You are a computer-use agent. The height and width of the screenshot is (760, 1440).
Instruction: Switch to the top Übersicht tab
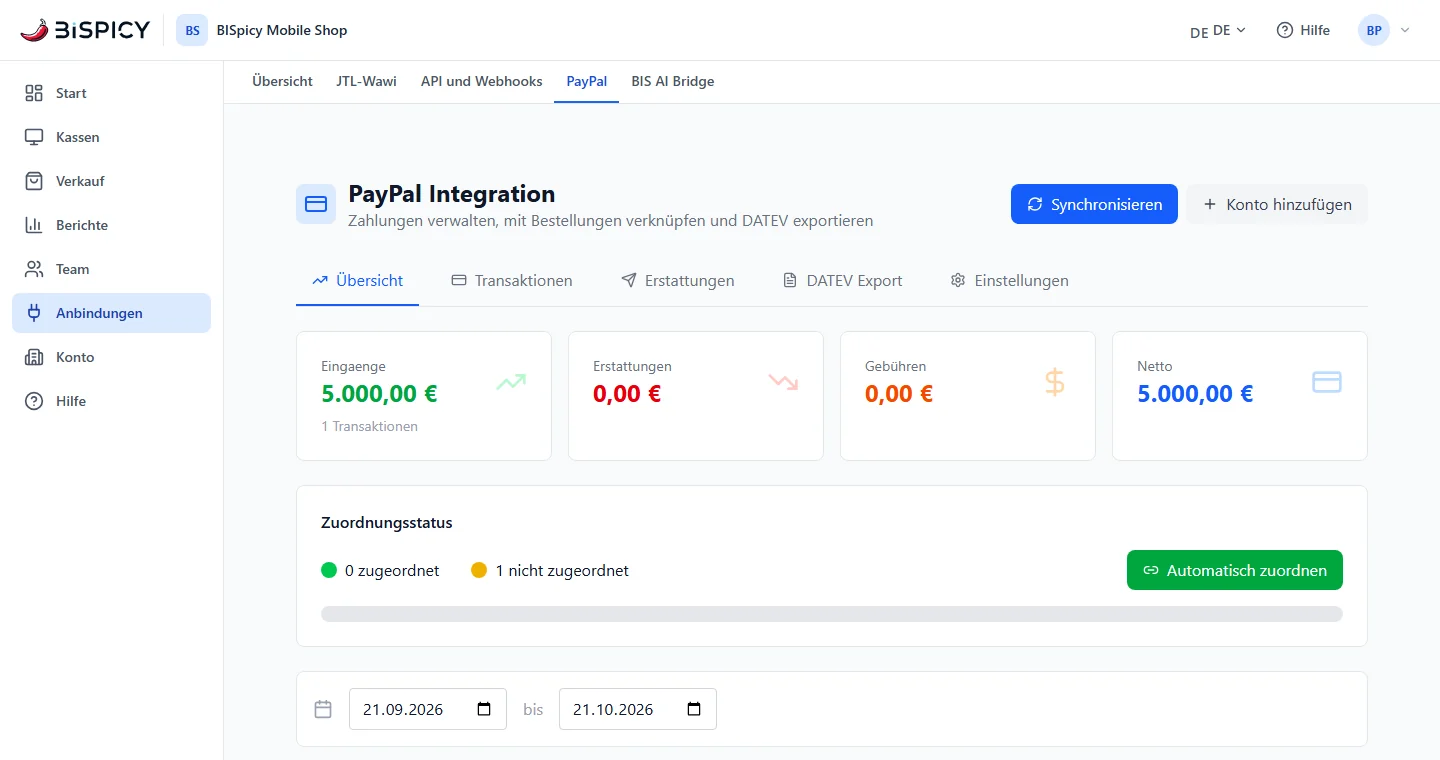pyautogui.click(x=282, y=81)
